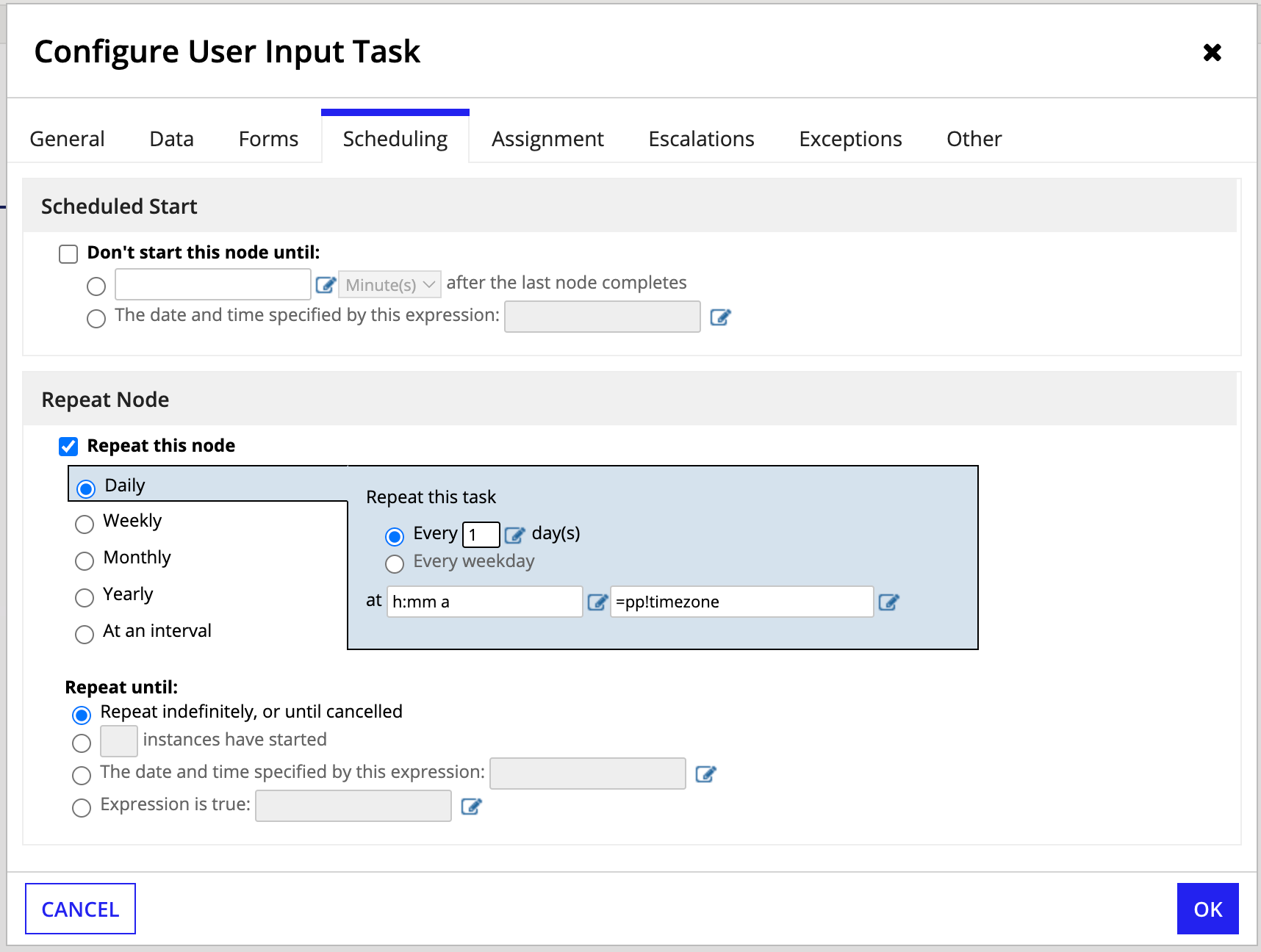
Task: Click the =pp!timezone input field
Action: pos(742,602)
